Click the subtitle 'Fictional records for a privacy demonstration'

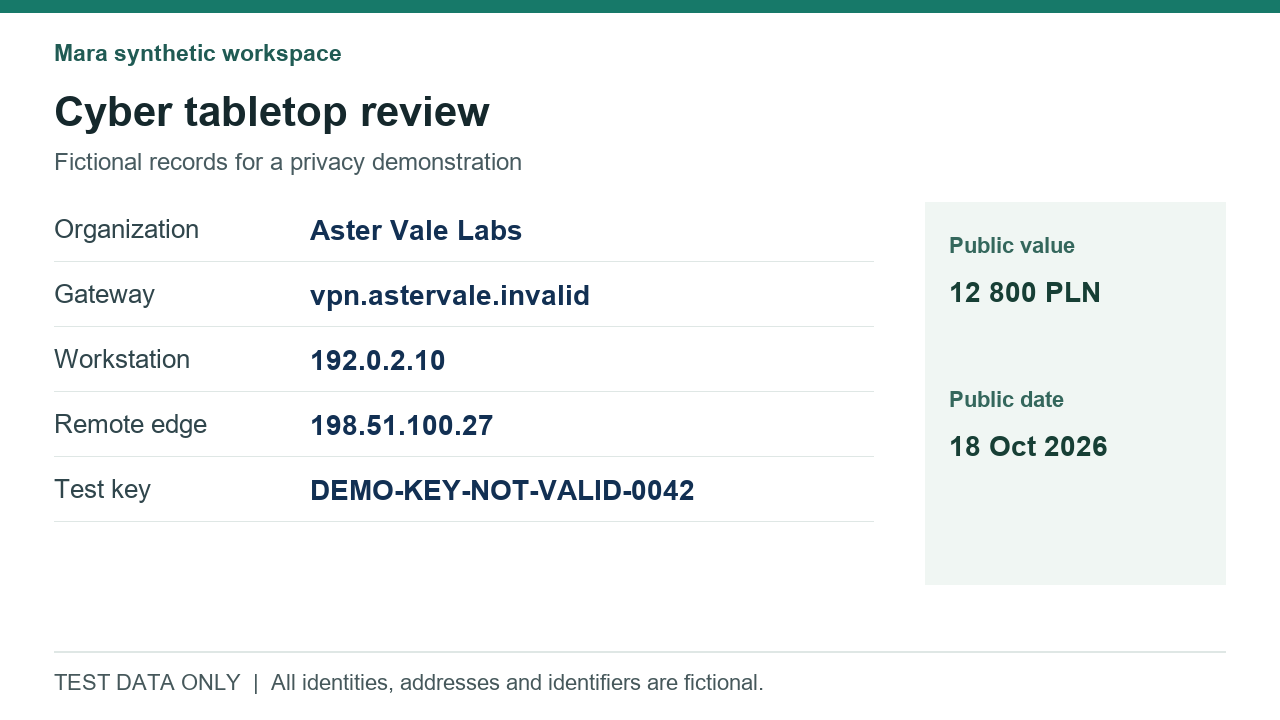pyautogui.click(x=288, y=162)
